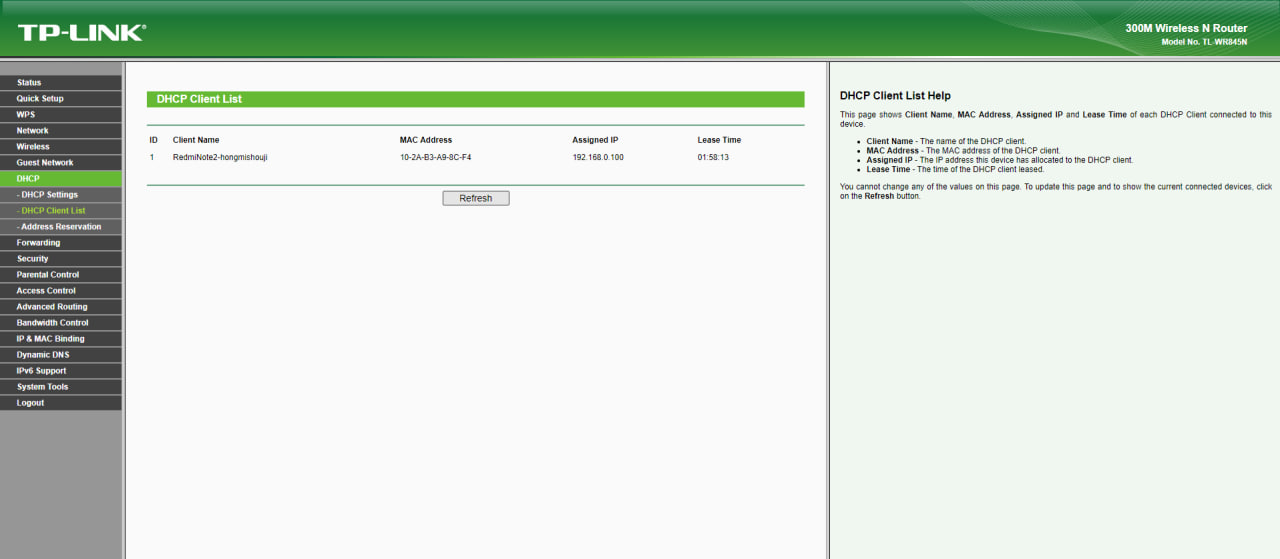Expand the Wireless menu section
Screen dimensions: 1280x559
pos(33,147)
